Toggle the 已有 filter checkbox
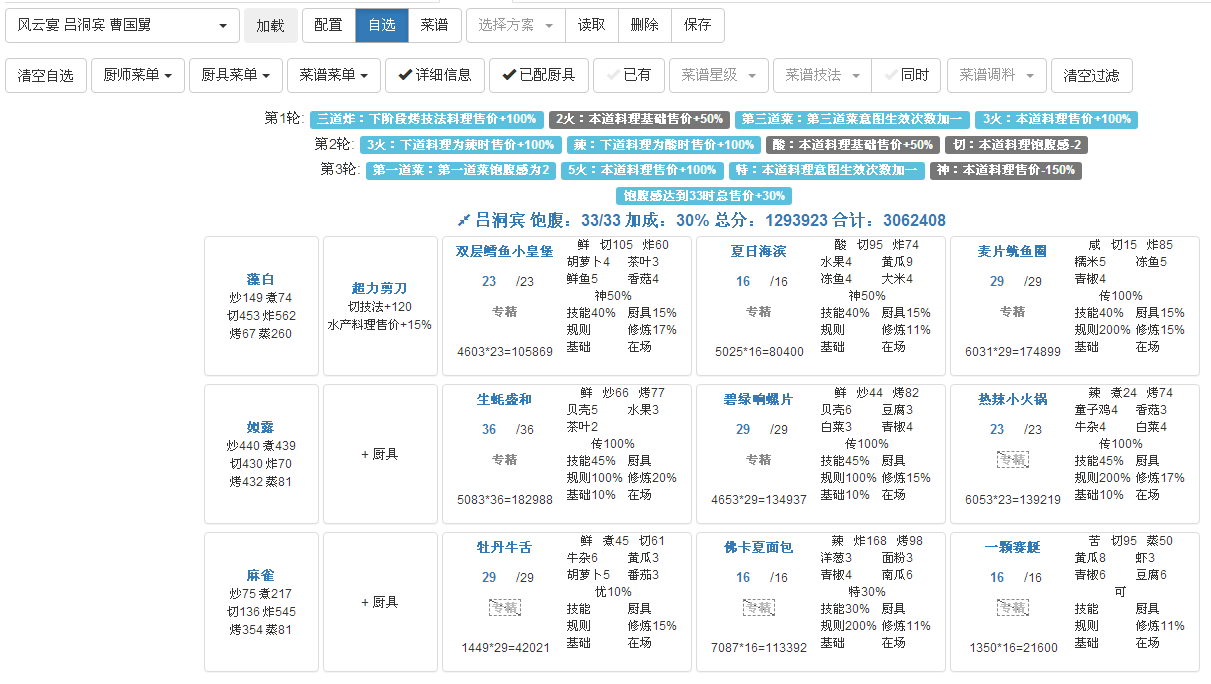This screenshot has height=684, width=1211. point(628,75)
